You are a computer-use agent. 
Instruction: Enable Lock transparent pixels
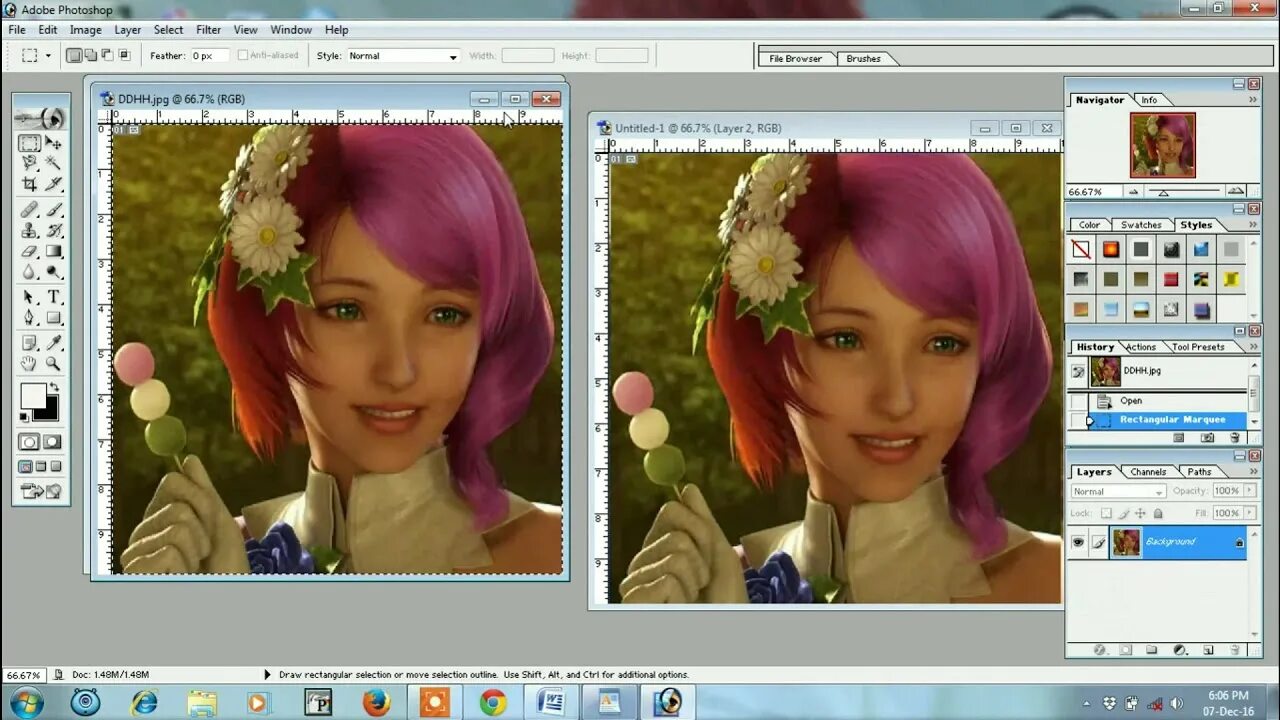[1106, 513]
